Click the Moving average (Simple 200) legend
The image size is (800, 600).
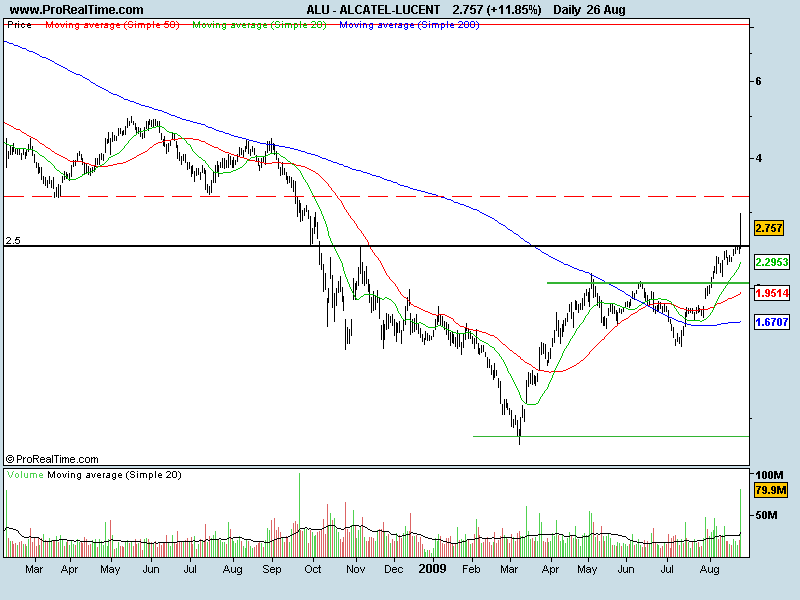coord(409,24)
